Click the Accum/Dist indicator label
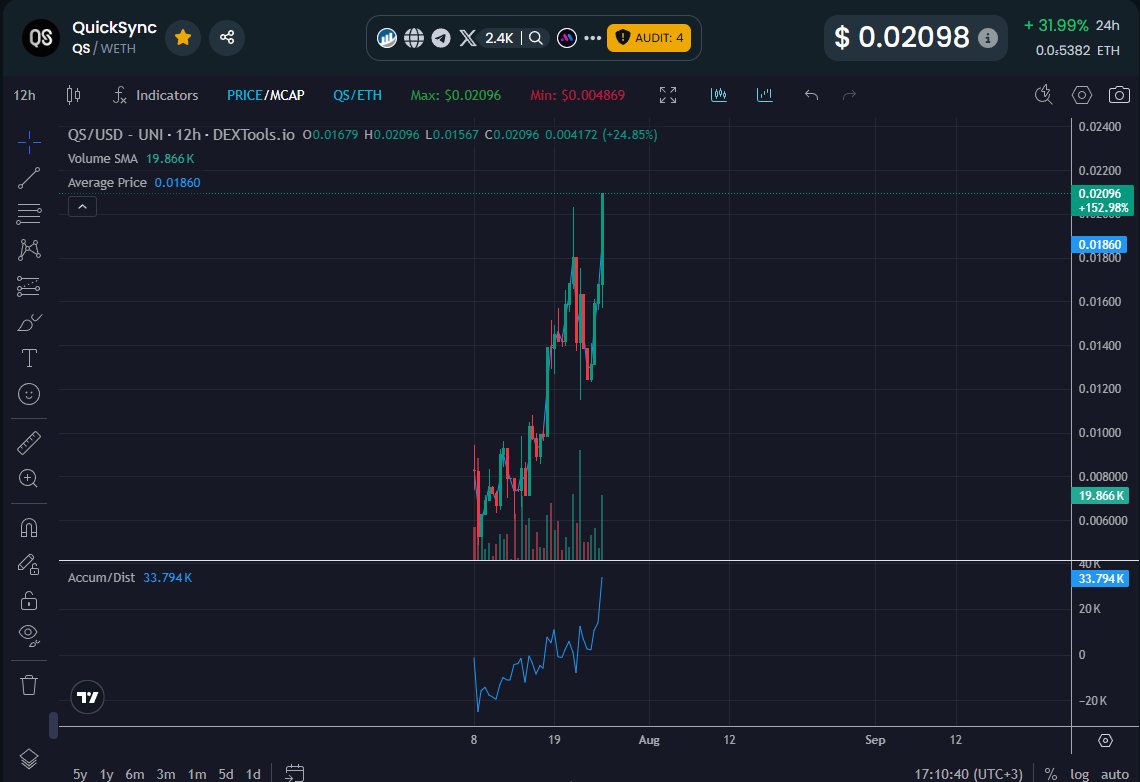The width and height of the screenshot is (1140, 782). [101, 578]
